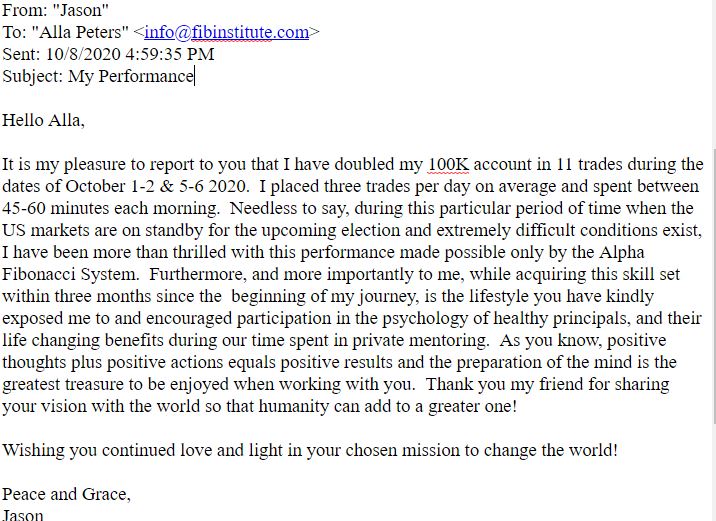Click the line starting "Wishing you continued love"
Screen dimensions: 716x521
[x=310, y=450]
